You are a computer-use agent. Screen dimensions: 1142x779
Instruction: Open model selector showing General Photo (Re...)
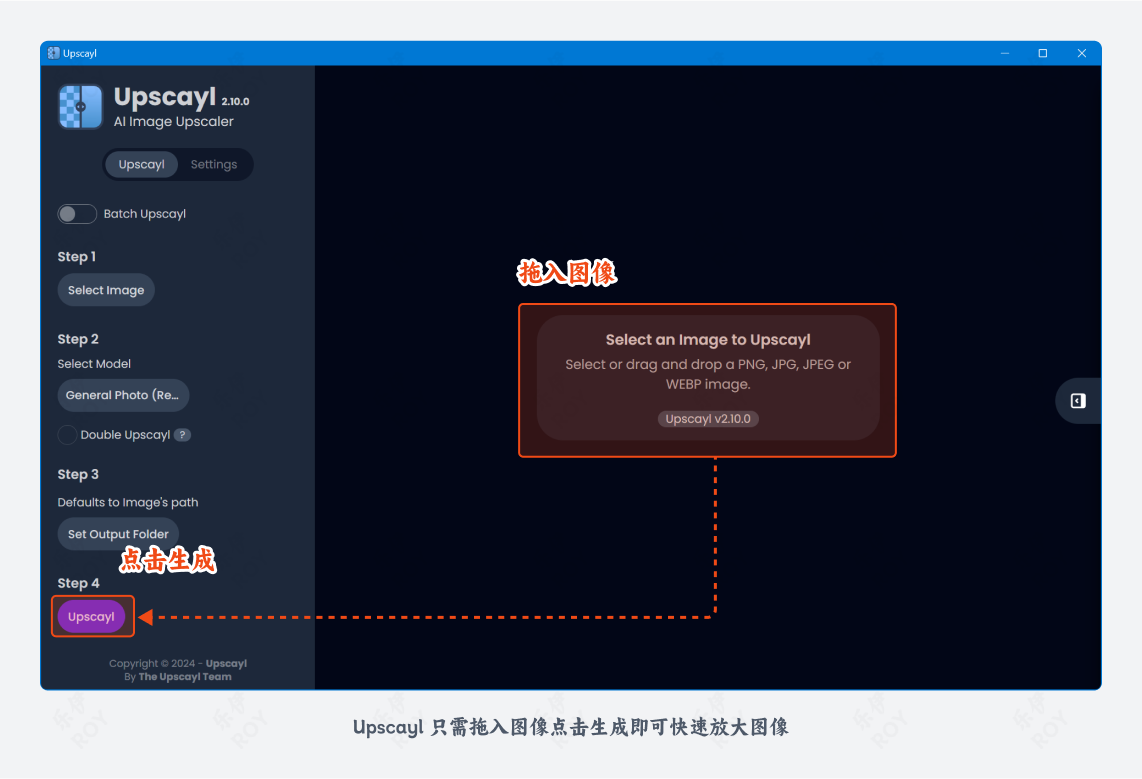click(122, 395)
